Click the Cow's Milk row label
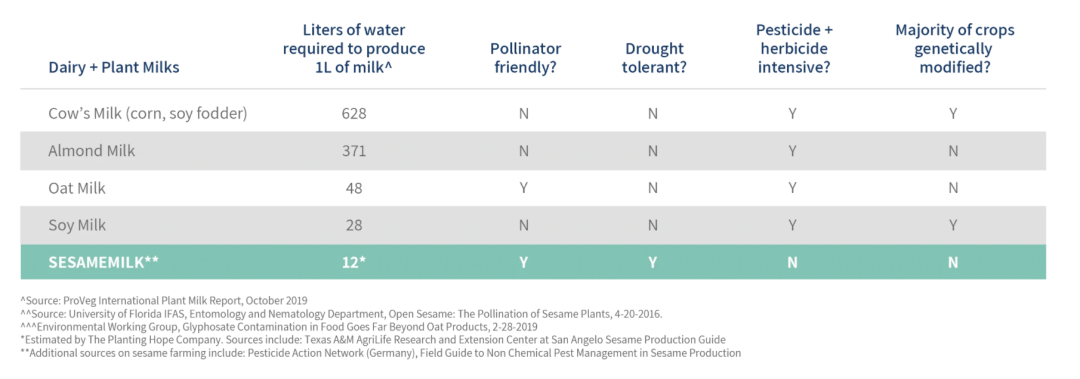The height and width of the screenshot is (379, 1080). click(147, 114)
